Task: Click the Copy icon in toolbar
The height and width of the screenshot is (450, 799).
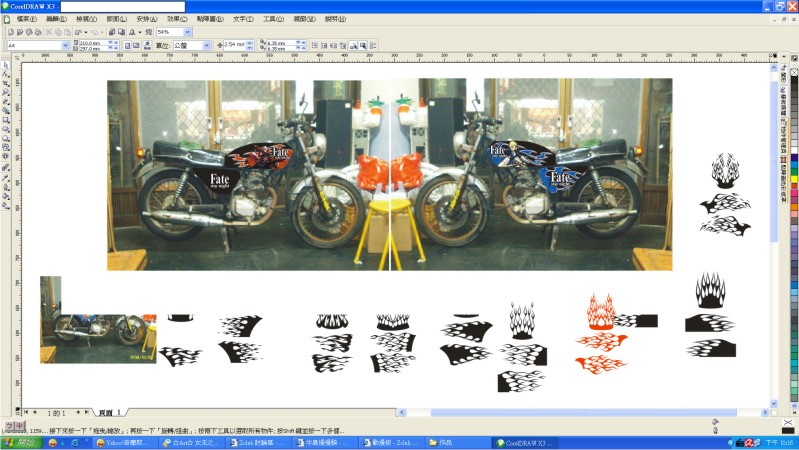Action: point(58,32)
